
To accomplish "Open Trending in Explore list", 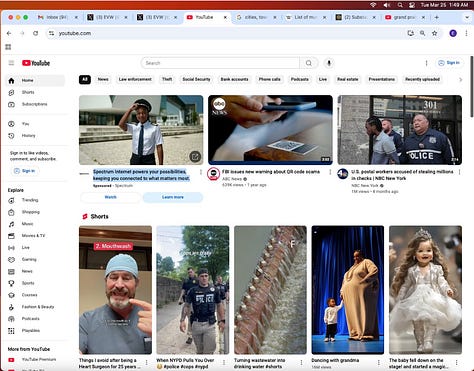I will [x=35, y=200].
